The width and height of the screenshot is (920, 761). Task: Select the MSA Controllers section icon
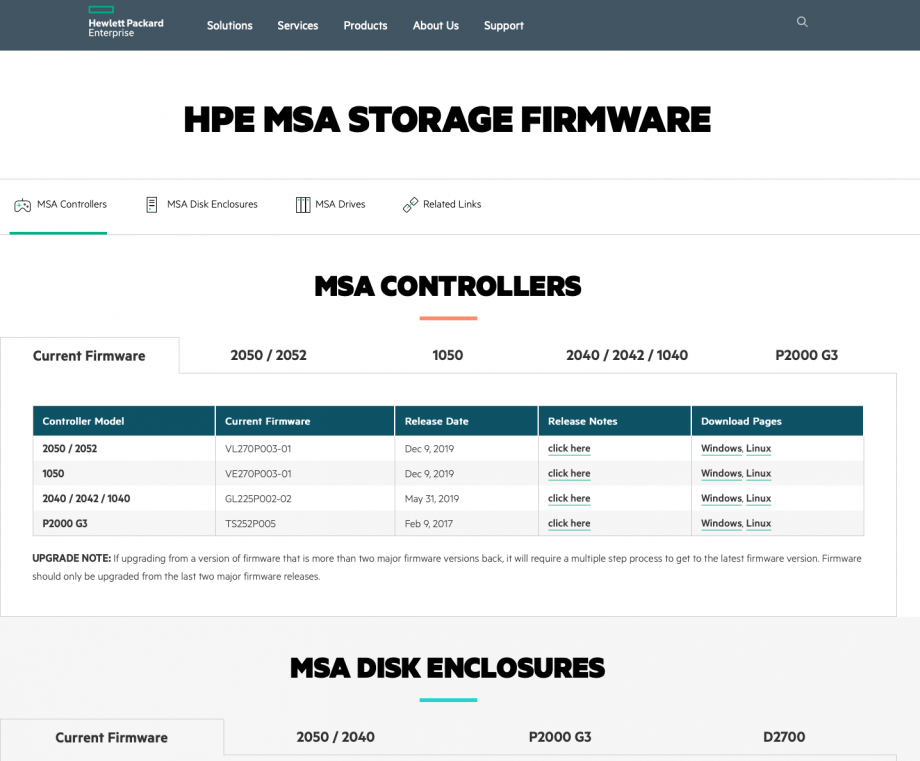click(x=20, y=204)
